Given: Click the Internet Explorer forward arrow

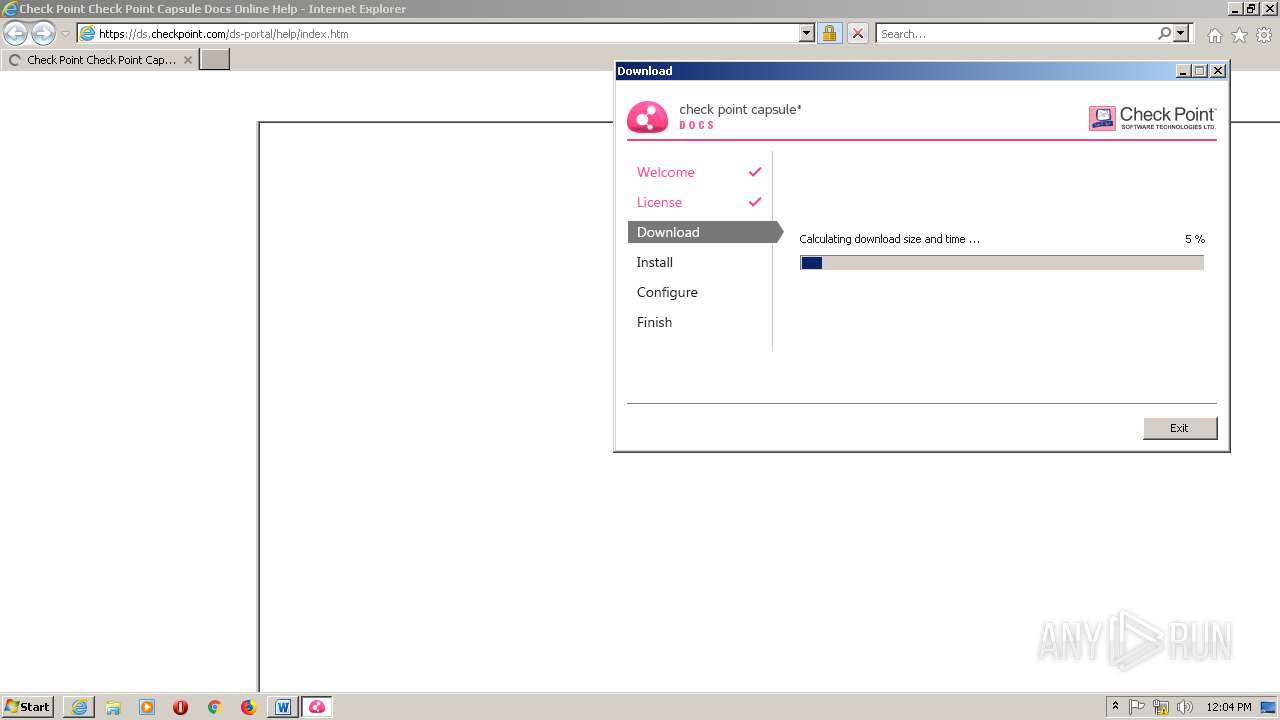Looking at the screenshot, I should [x=43, y=33].
